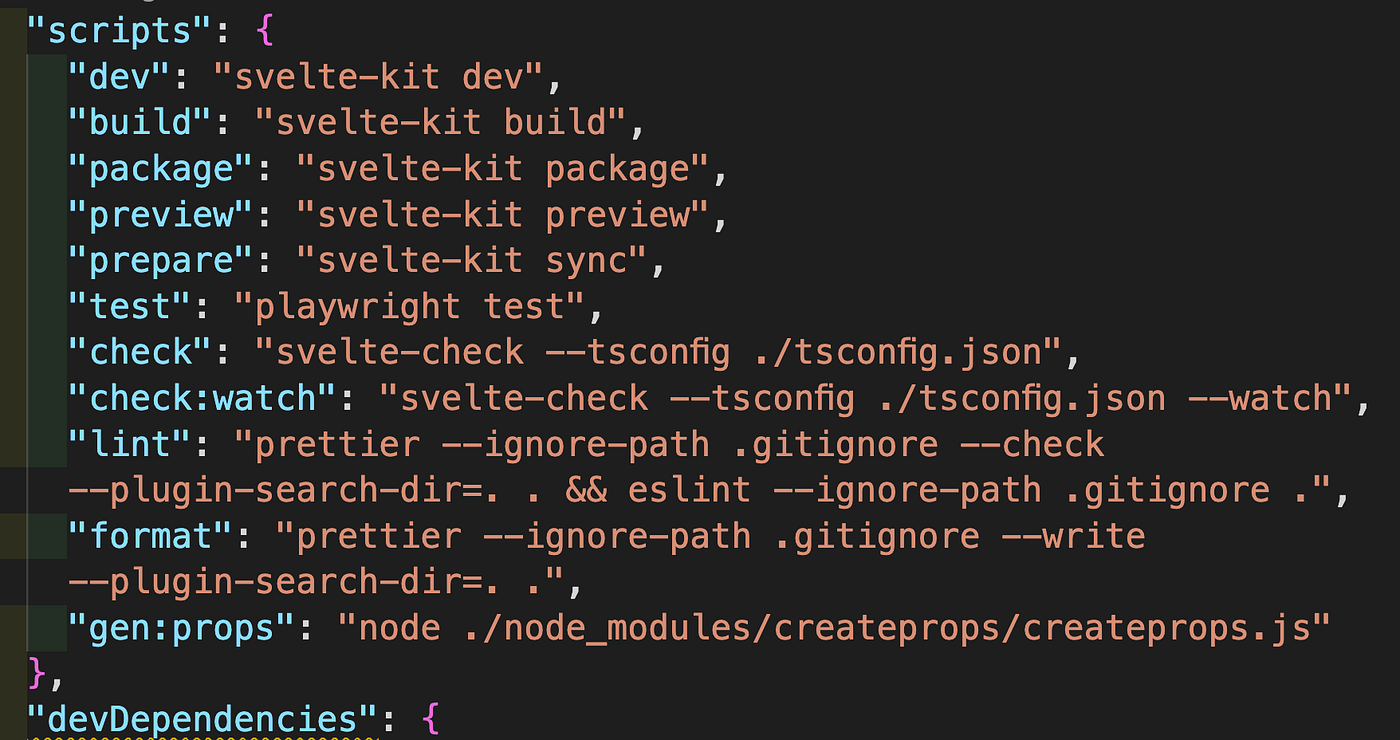This screenshot has width=1400, height=740.
Task: Click the opening brace after devDependencies
Action: pyautogui.click(x=430, y=719)
